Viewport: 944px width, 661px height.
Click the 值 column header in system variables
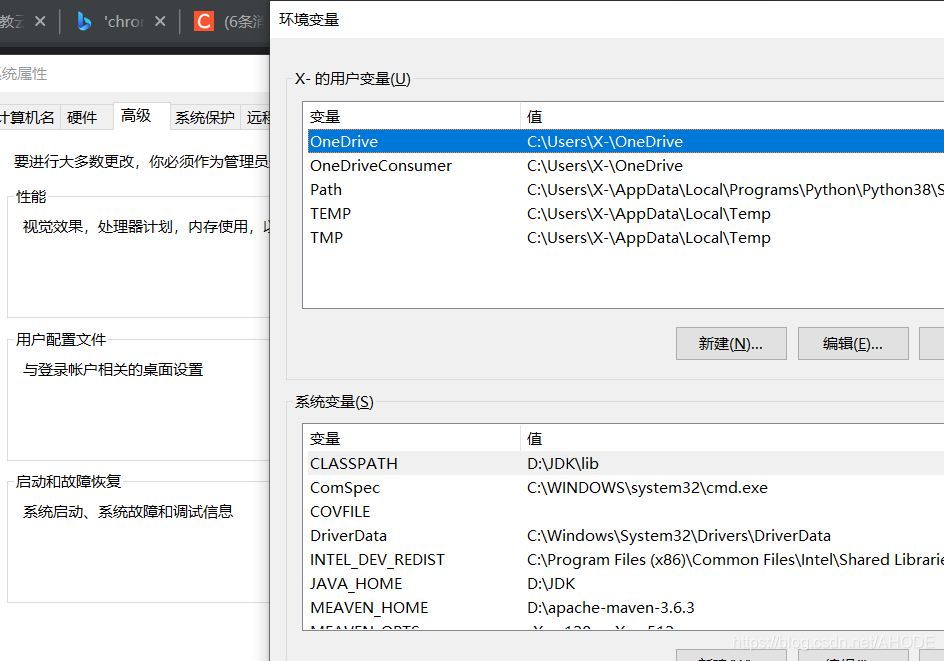(732, 439)
